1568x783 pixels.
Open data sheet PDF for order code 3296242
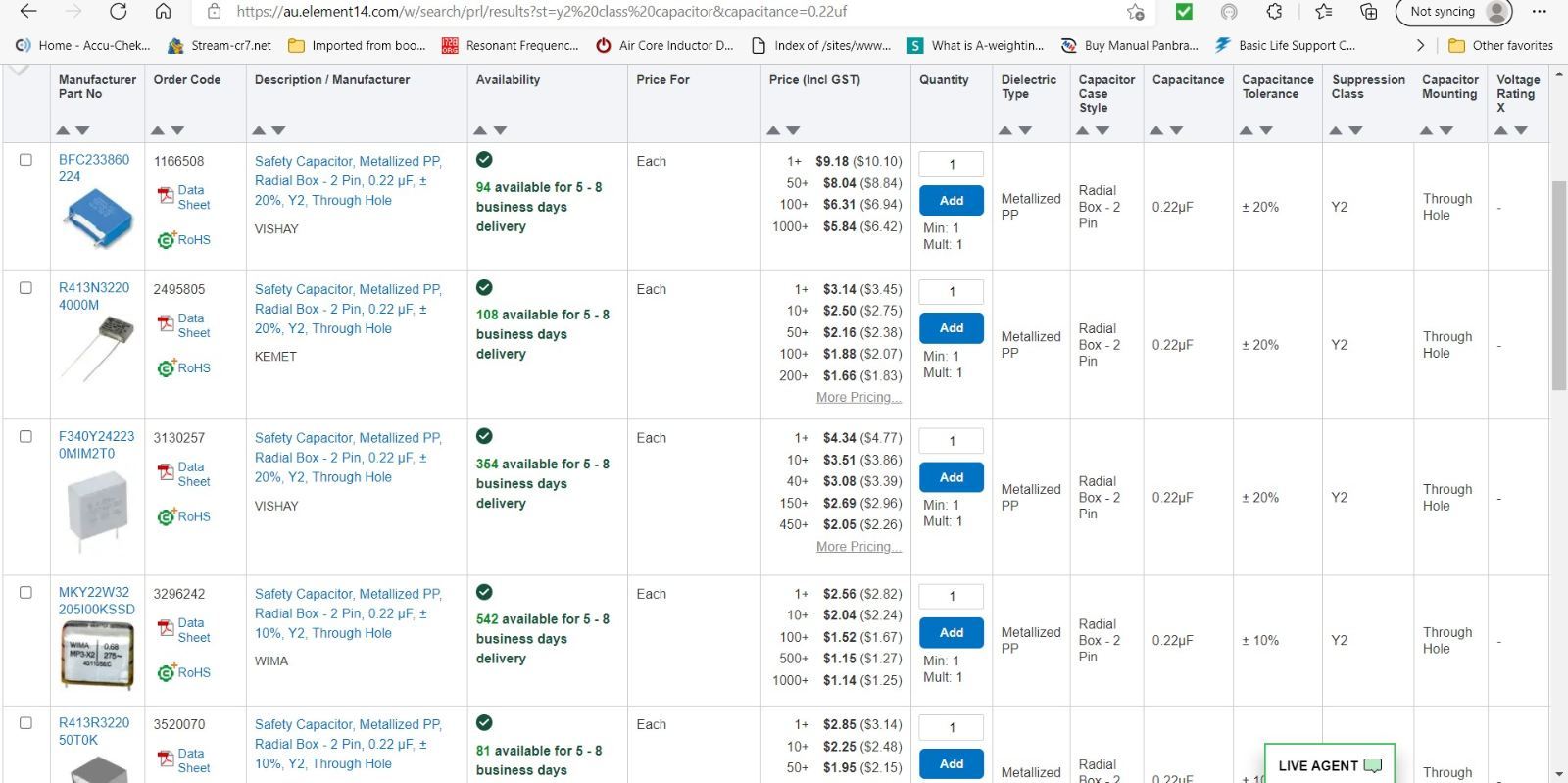coord(184,630)
